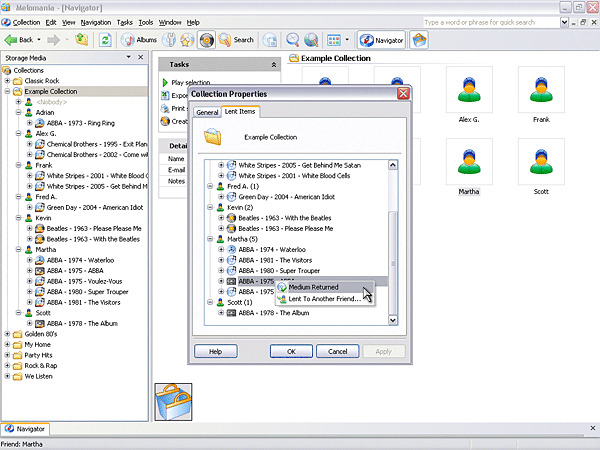The height and width of the screenshot is (450, 600).
Task: Collapse the Example Collection tree node
Action: click(x=8, y=91)
